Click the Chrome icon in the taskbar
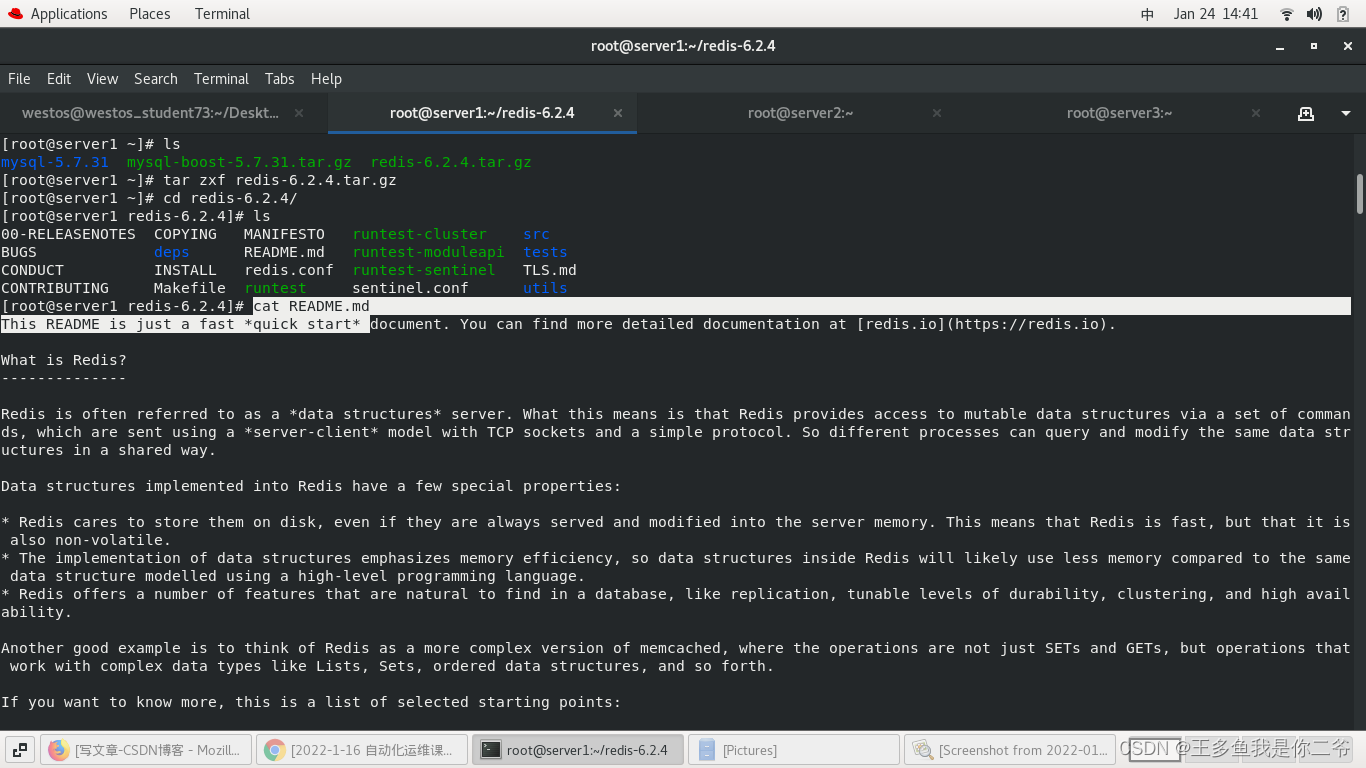Viewport: 1366px width, 768px height. click(x=275, y=750)
